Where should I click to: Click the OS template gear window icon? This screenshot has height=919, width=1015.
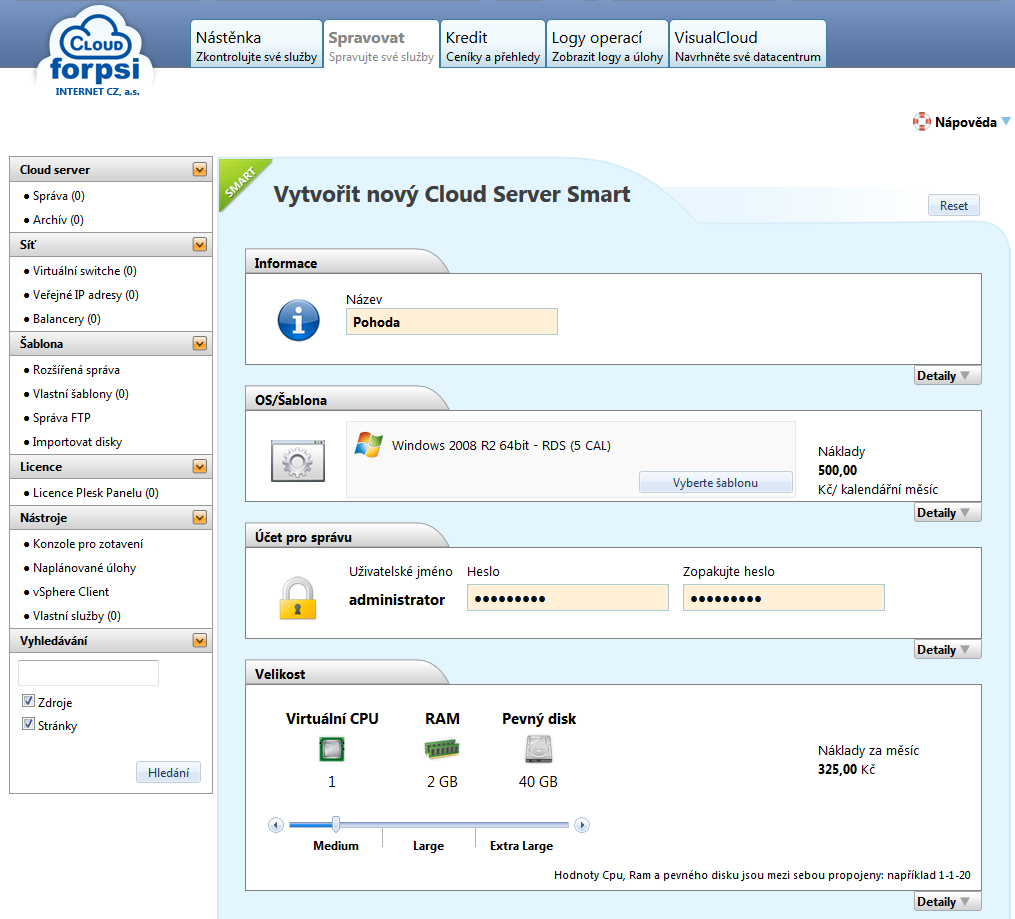pos(298,461)
